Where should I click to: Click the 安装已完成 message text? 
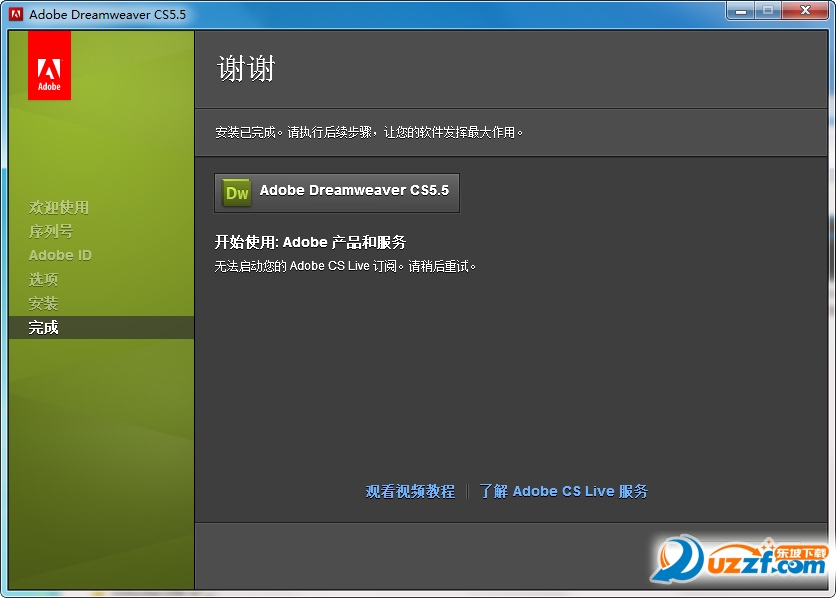tap(369, 132)
